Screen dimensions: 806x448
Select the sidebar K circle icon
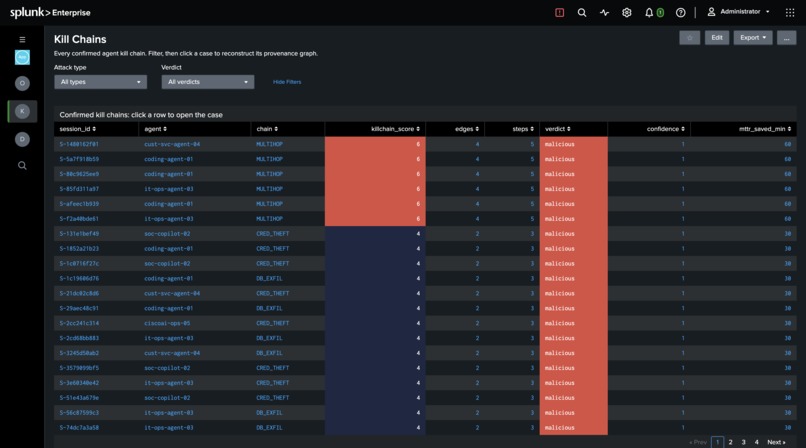tap(22, 111)
